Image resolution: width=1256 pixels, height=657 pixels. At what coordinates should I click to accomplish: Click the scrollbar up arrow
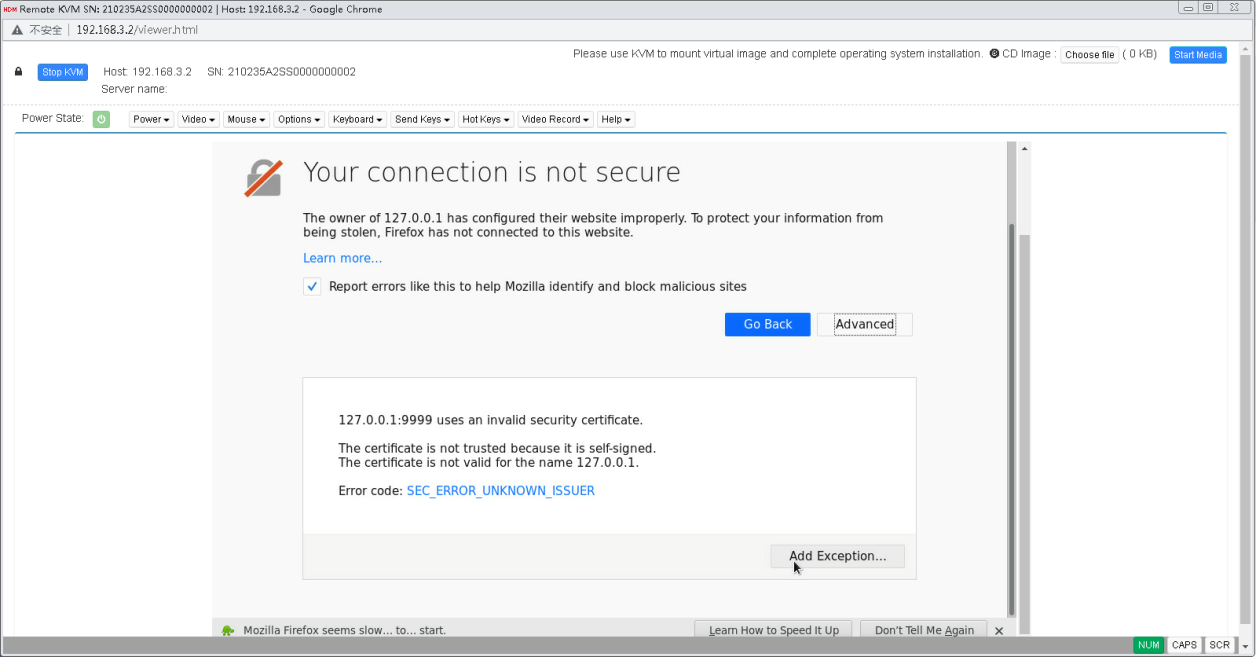[x=1024, y=149]
